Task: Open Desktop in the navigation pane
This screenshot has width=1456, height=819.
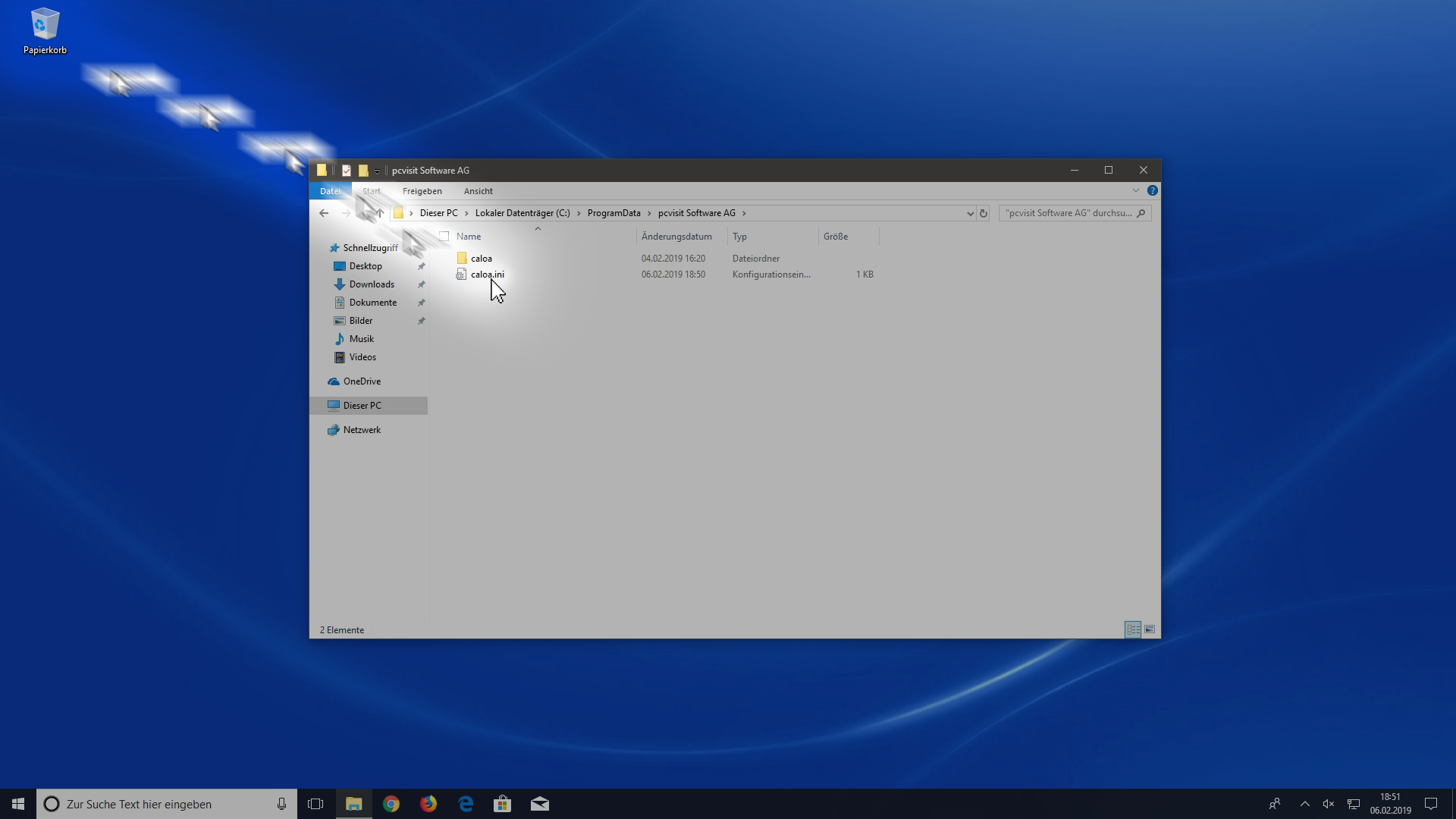Action: click(366, 266)
